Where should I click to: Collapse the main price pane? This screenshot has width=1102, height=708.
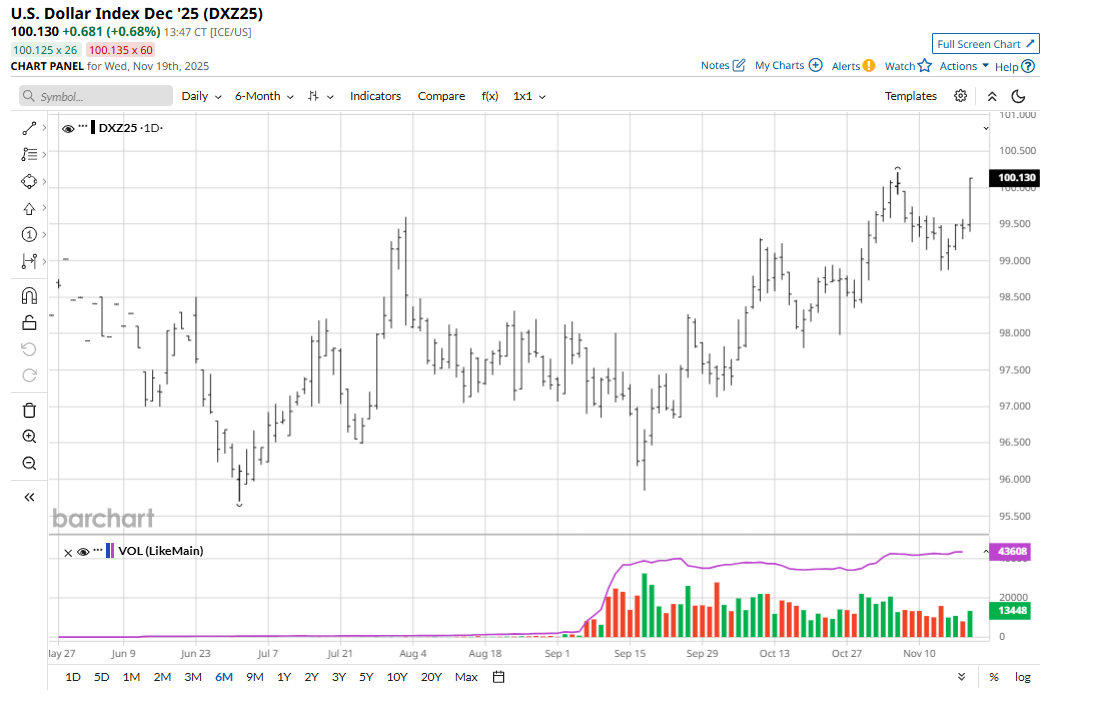(x=985, y=128)
